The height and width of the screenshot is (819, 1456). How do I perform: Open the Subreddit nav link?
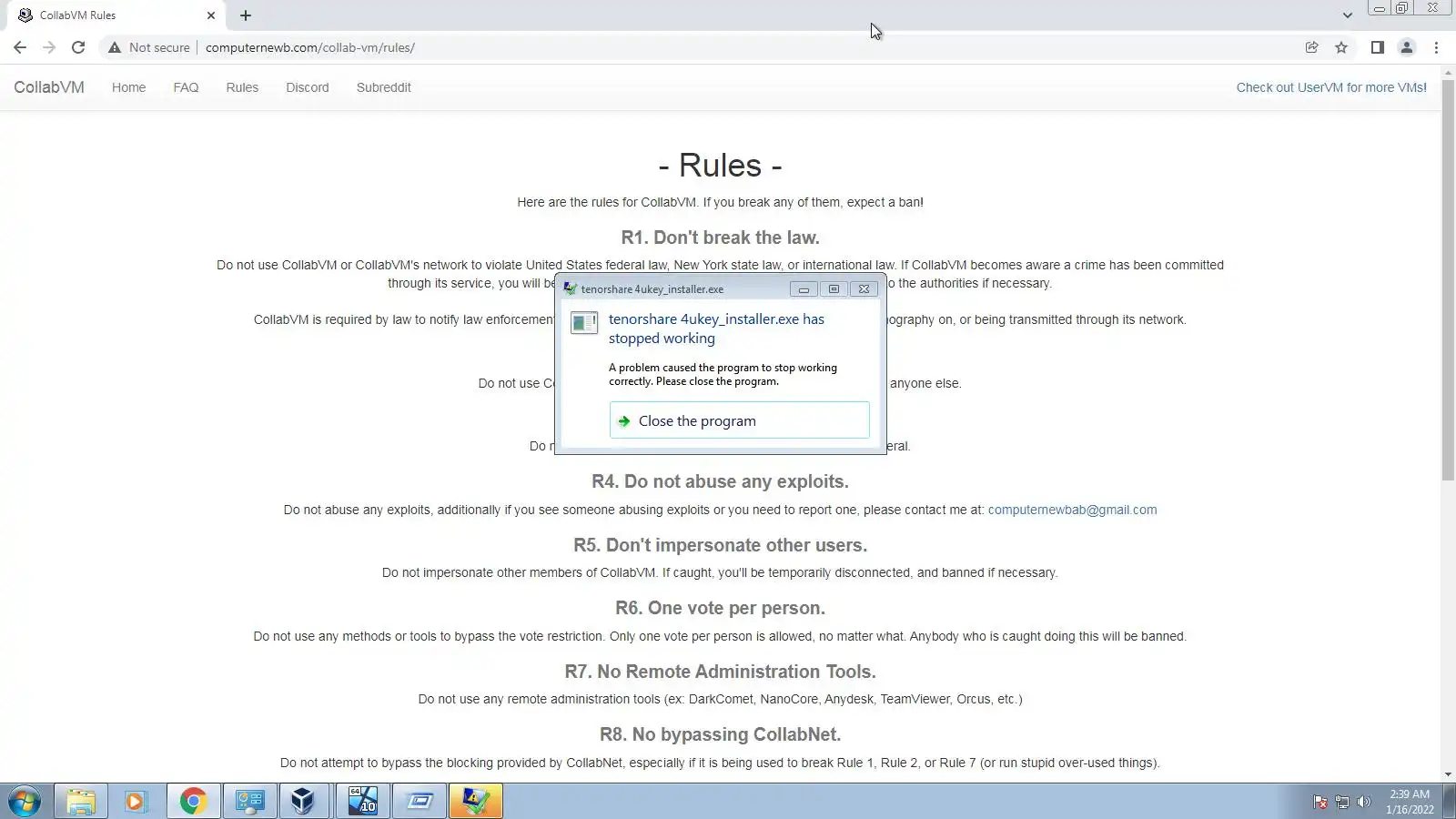[384, 87]
